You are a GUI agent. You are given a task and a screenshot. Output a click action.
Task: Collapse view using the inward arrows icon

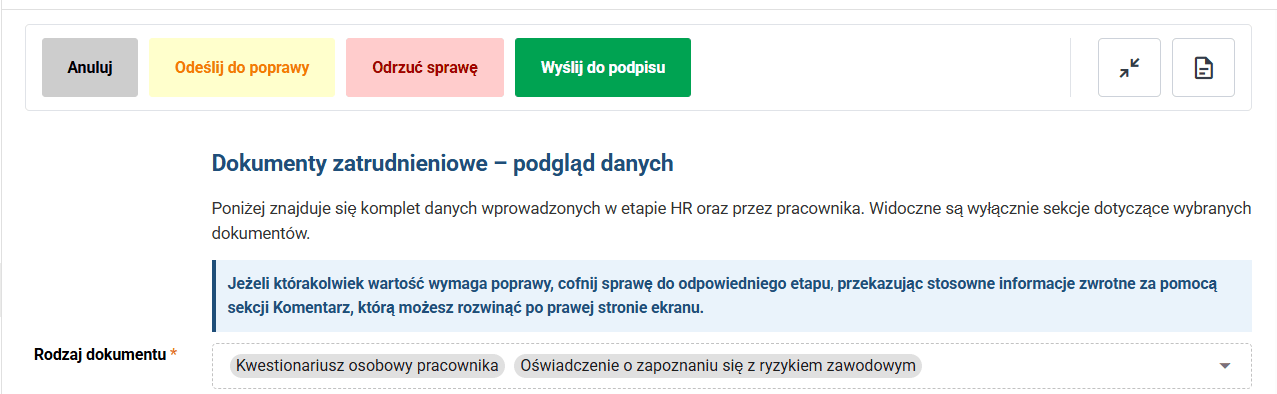[1129, 68]
